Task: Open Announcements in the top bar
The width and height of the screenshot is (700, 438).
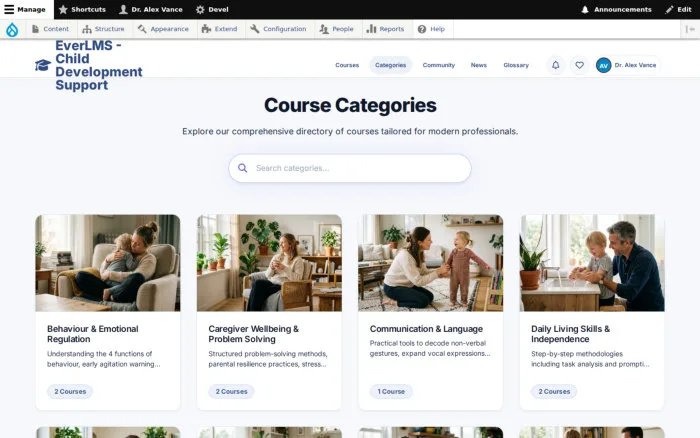Action: click(617, 9)
